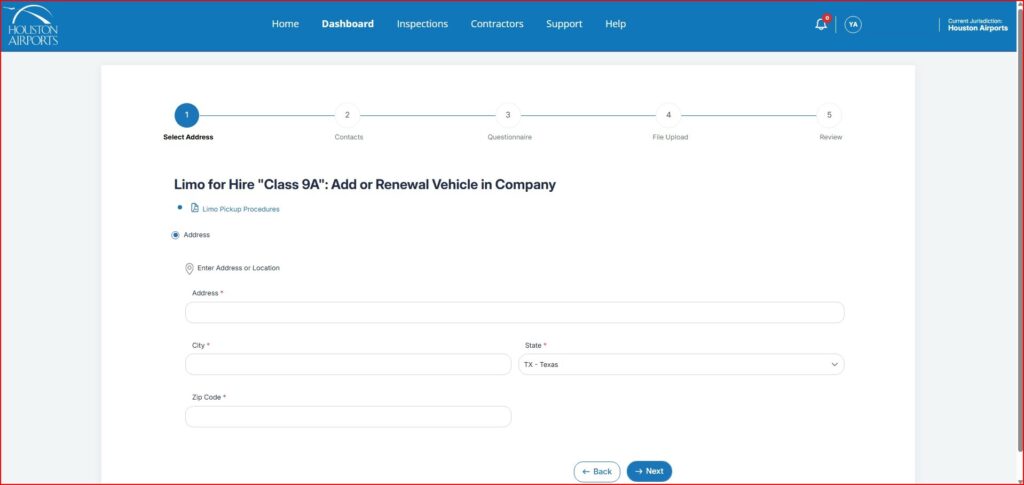The width and height of the screenshot is (1024, 485).
Task: Open step 5 Review
Action: (x=829, y=115)
